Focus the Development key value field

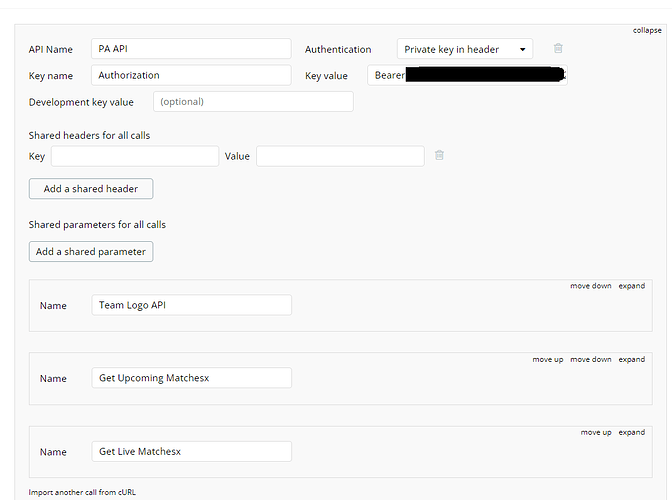click(x=253, y=102)
